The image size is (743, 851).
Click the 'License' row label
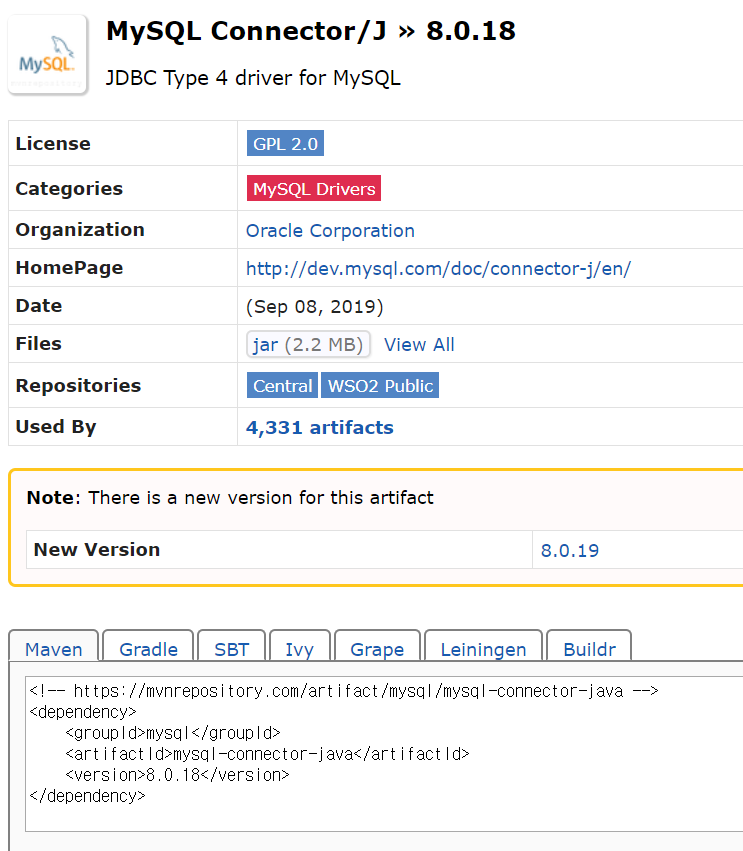pos(53,144)
